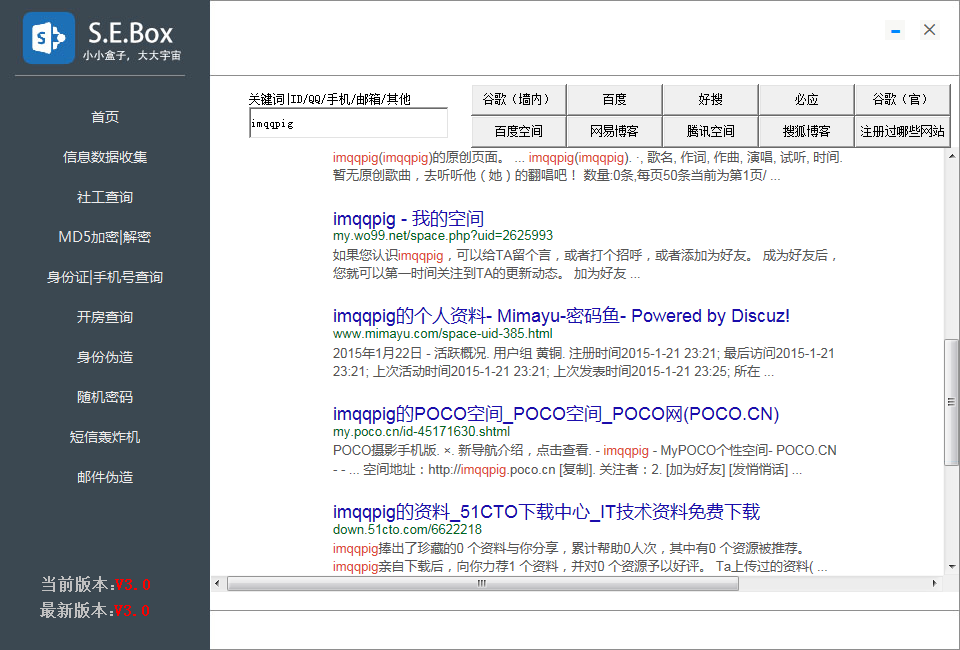Viewport: 960px width, 650px height.
Task: Click the 小小盒子，大大宇宙 slogan text
Action: click(x=132, y=56)
